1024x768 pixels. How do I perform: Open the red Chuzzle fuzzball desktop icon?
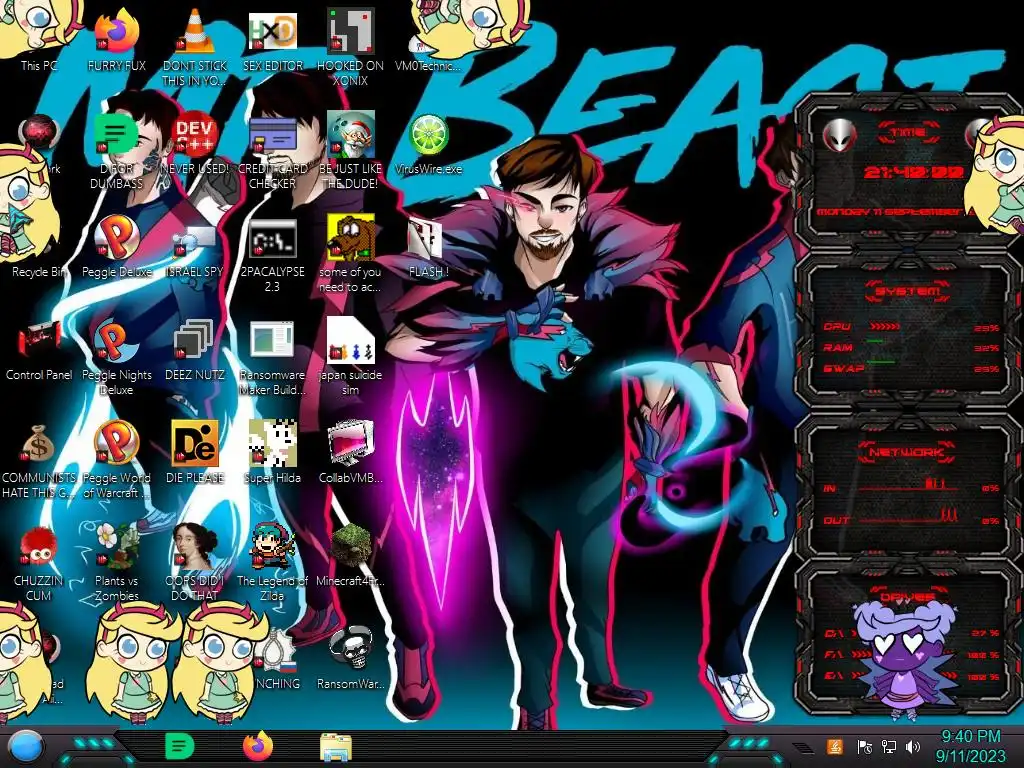tap(39, 562)
